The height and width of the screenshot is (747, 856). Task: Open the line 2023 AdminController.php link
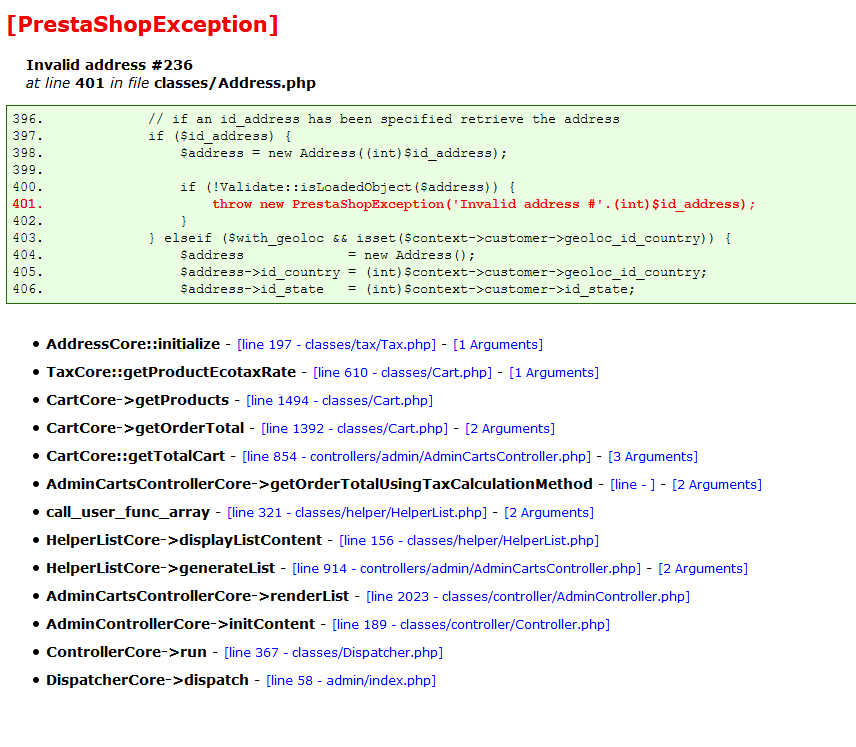coord(528,596)
